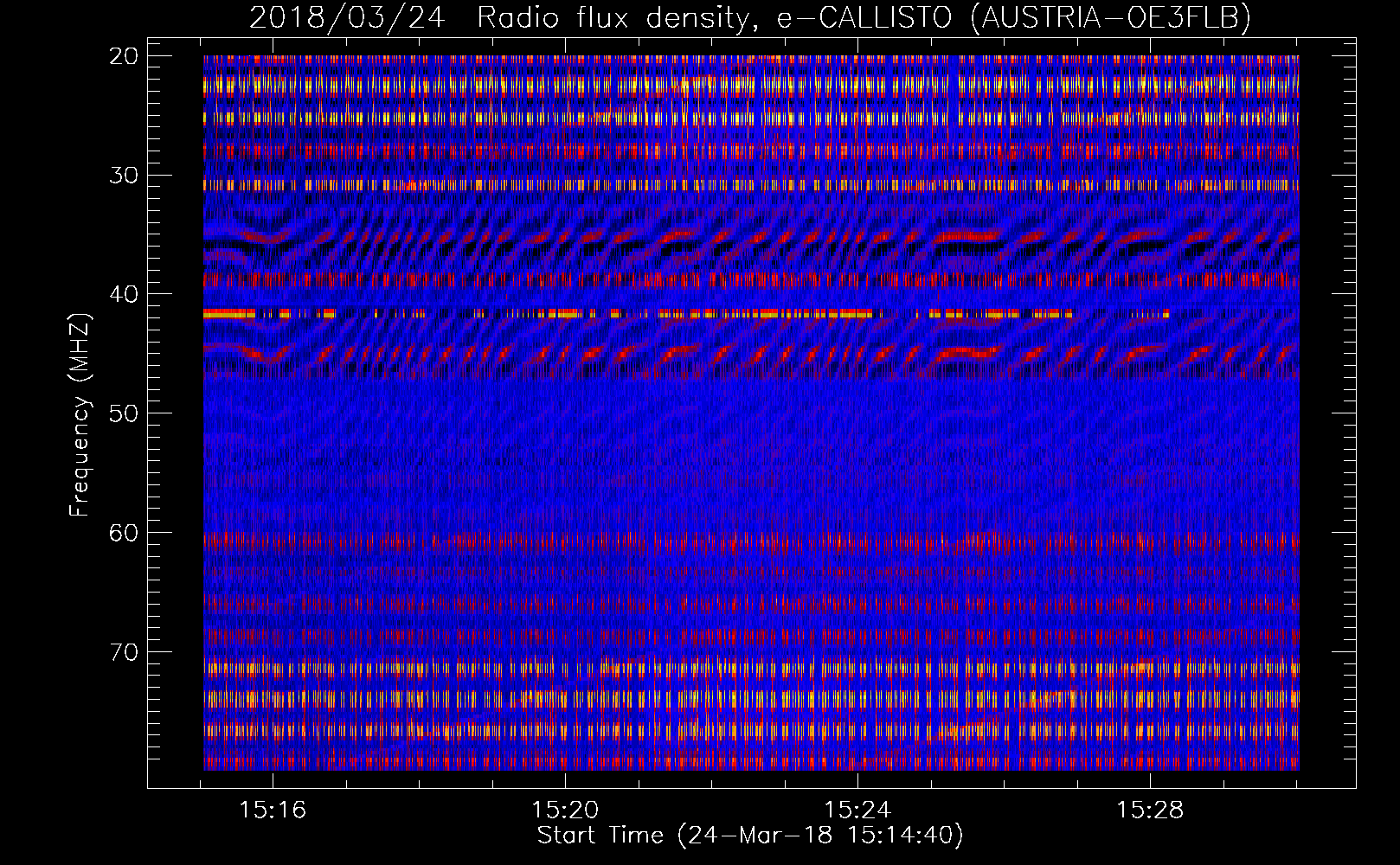Screen dimensions: 1400x865
Task: Click the 70 frequency tick label
Action: (x=124, y=651)
